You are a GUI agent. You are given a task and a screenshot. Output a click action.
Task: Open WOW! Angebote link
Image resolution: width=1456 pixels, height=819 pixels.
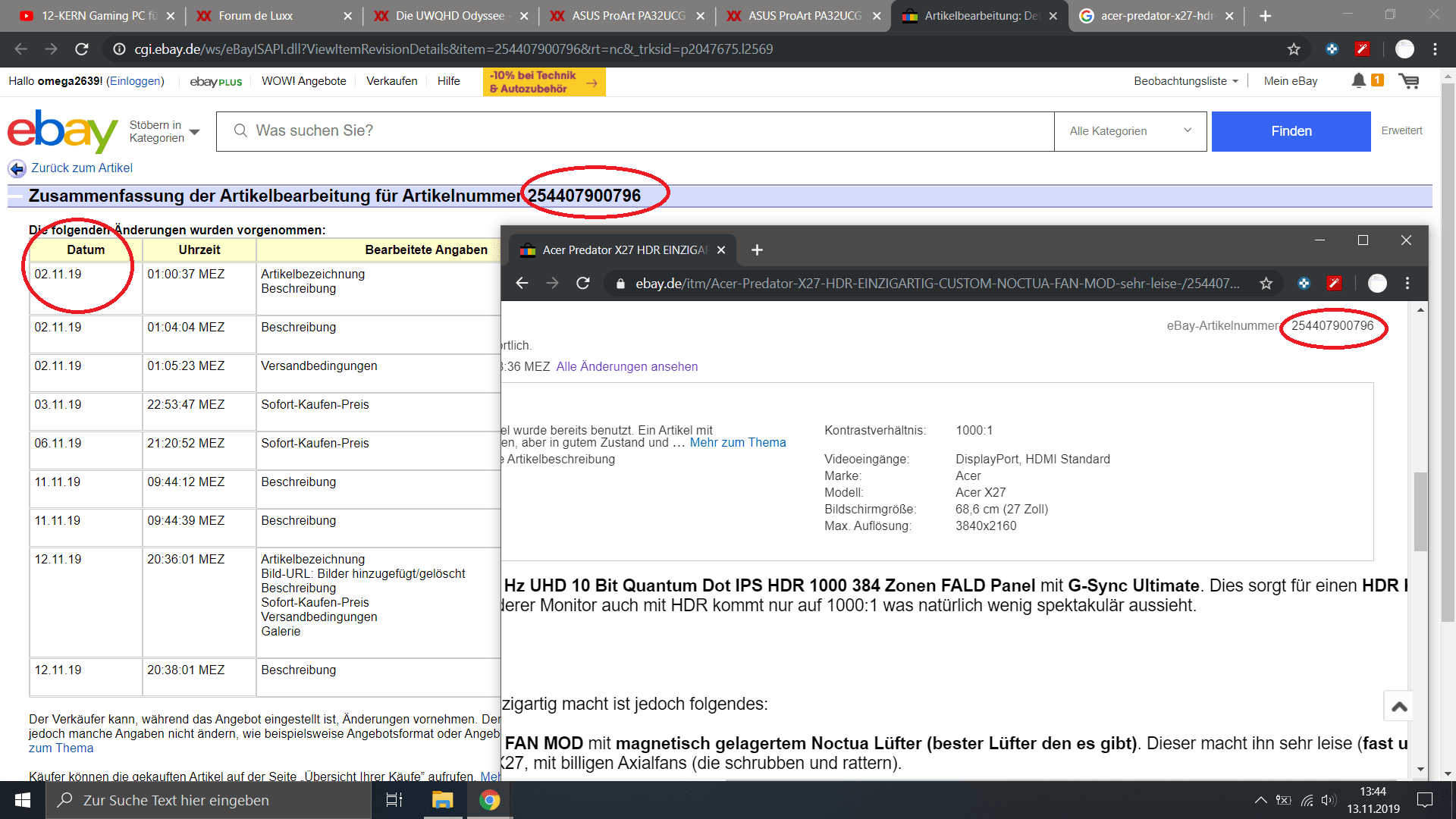[x=303, y=81]
